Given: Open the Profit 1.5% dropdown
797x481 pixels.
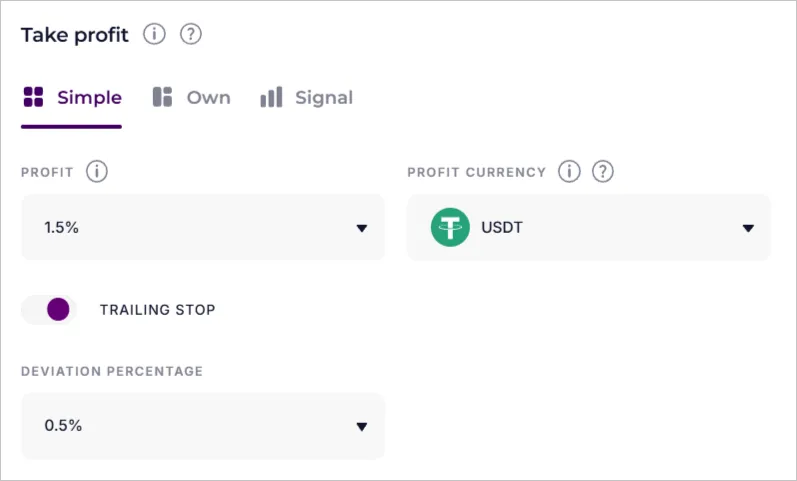Looking at the screenshot, I should [202, 228].
